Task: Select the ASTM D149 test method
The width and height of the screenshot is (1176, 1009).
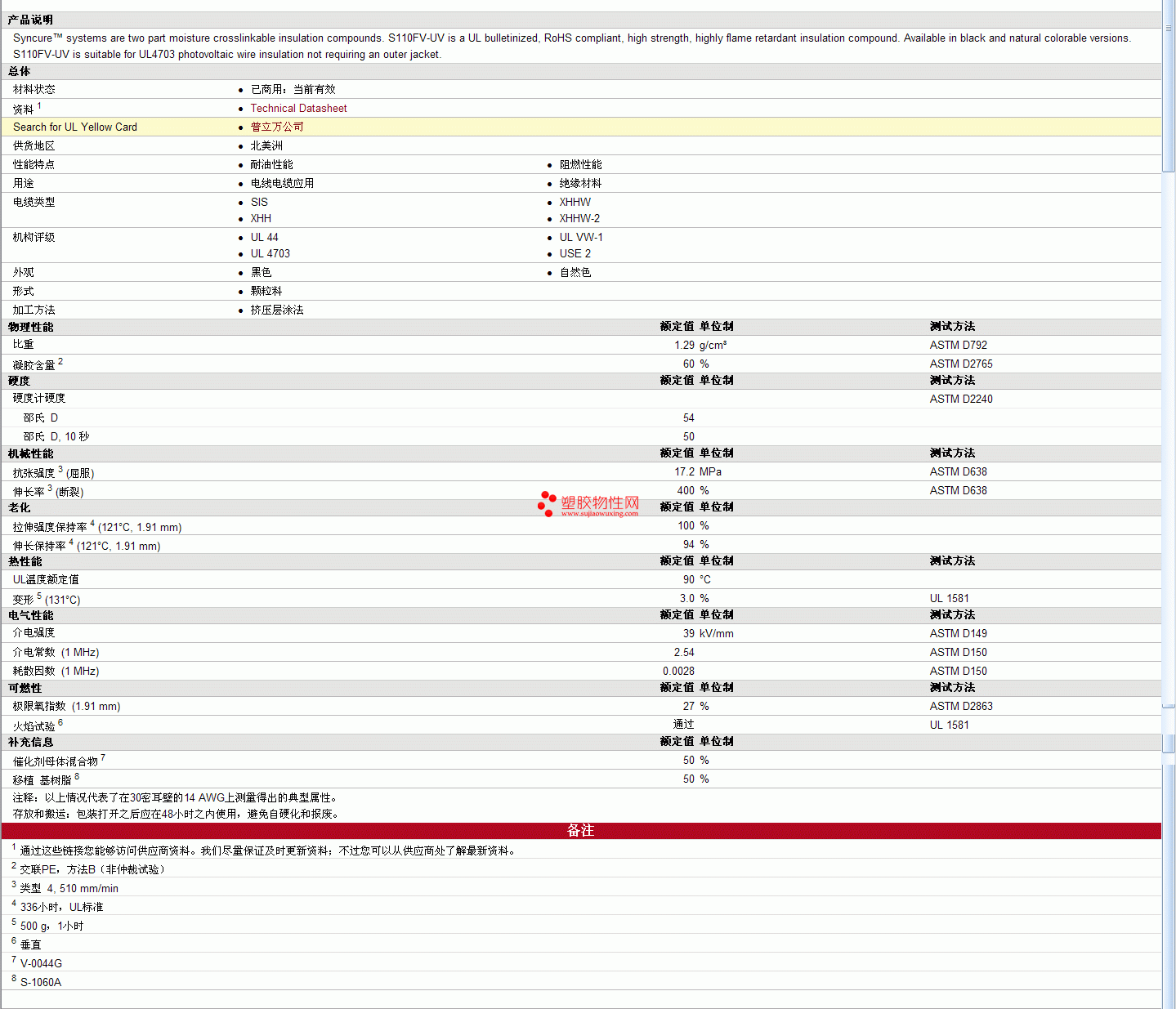Action: [958, 633]
